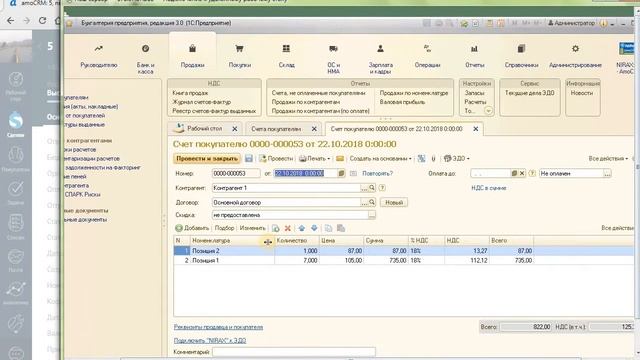Click into the Номер field 0000-000053
This screenshot has height=360, width=640.
tap(236, 173)
